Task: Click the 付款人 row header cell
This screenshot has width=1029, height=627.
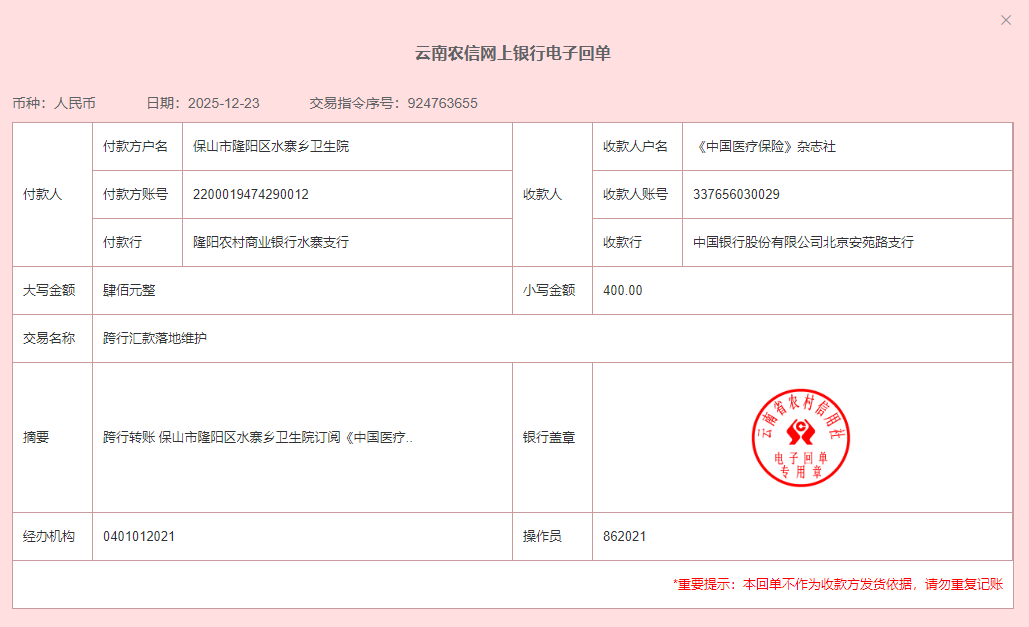Action: 43,194
